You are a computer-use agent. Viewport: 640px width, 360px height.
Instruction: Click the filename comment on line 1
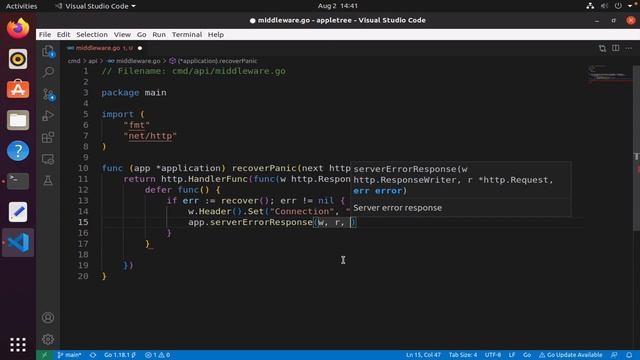193,71
